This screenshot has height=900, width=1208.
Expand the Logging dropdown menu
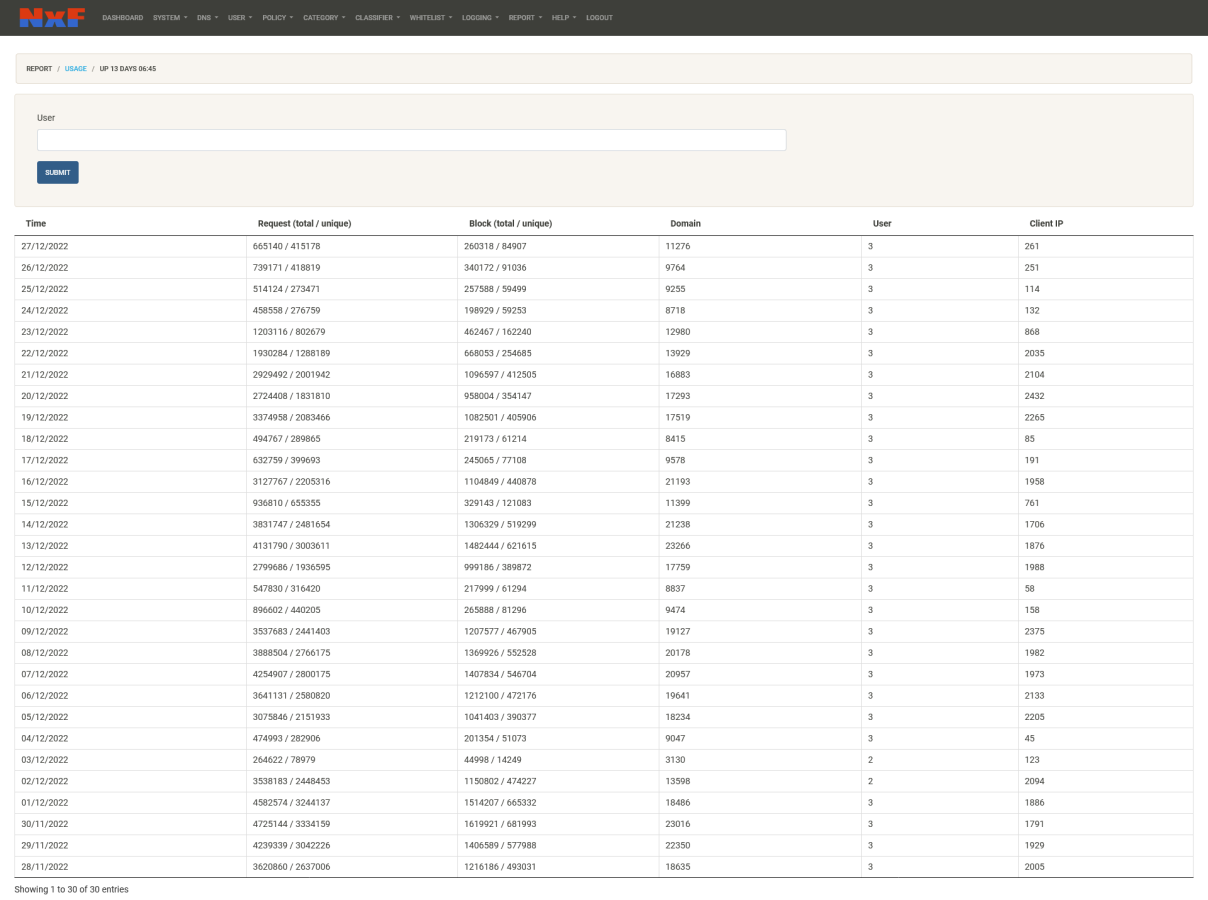[480, 18]
